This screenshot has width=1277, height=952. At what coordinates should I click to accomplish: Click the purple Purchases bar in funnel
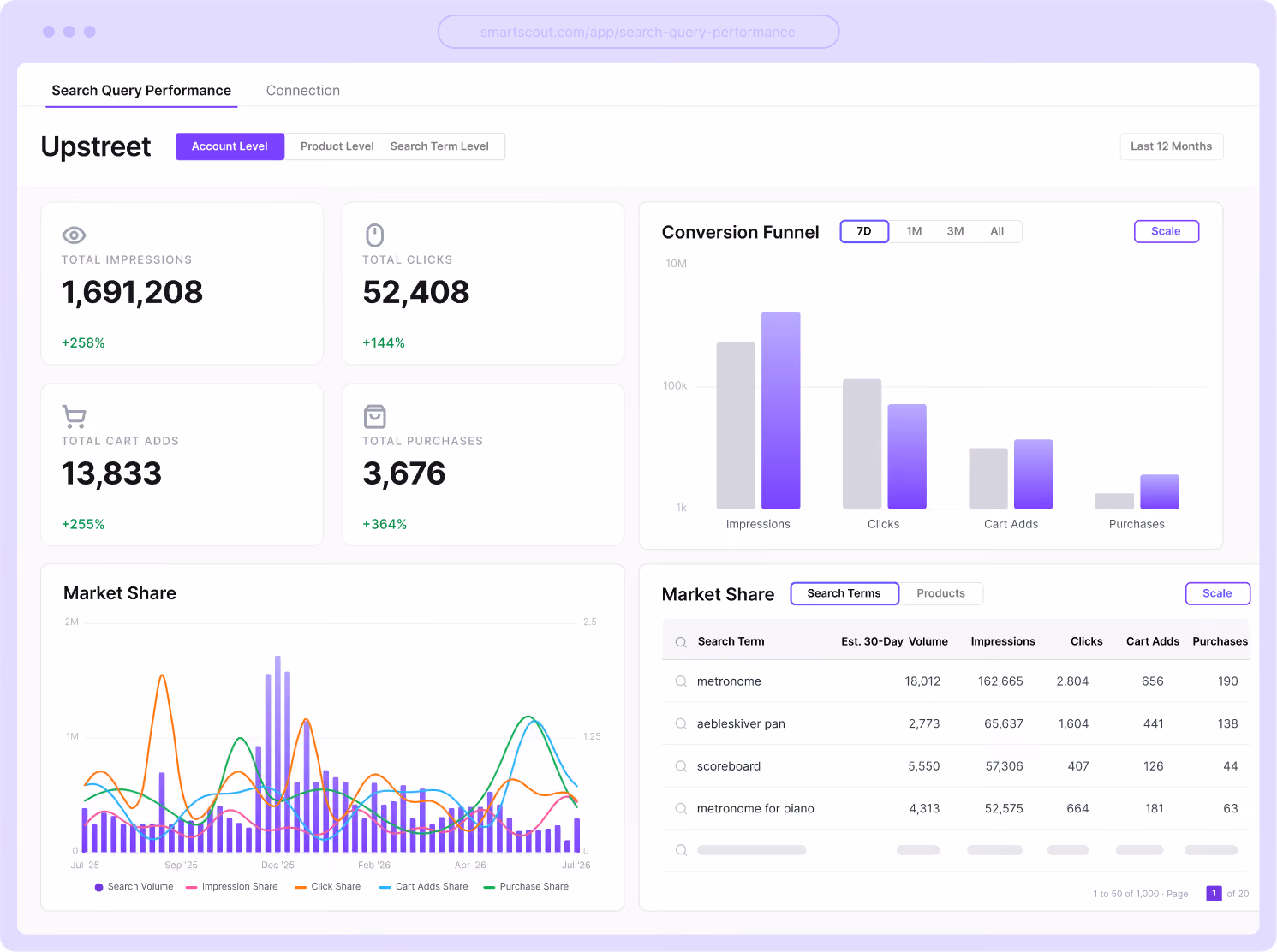[x=1160, y=491]
